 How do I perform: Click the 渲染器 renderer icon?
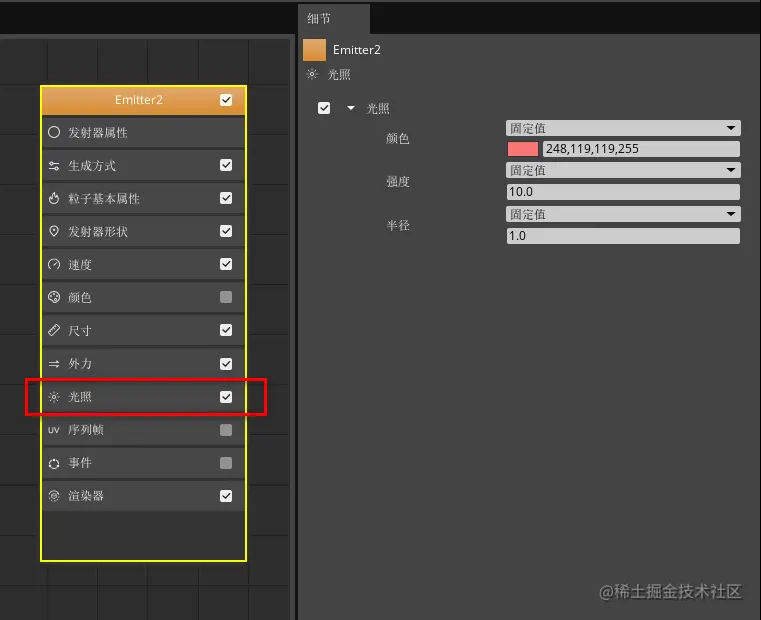pyautogui.click(x=54, y=496)
